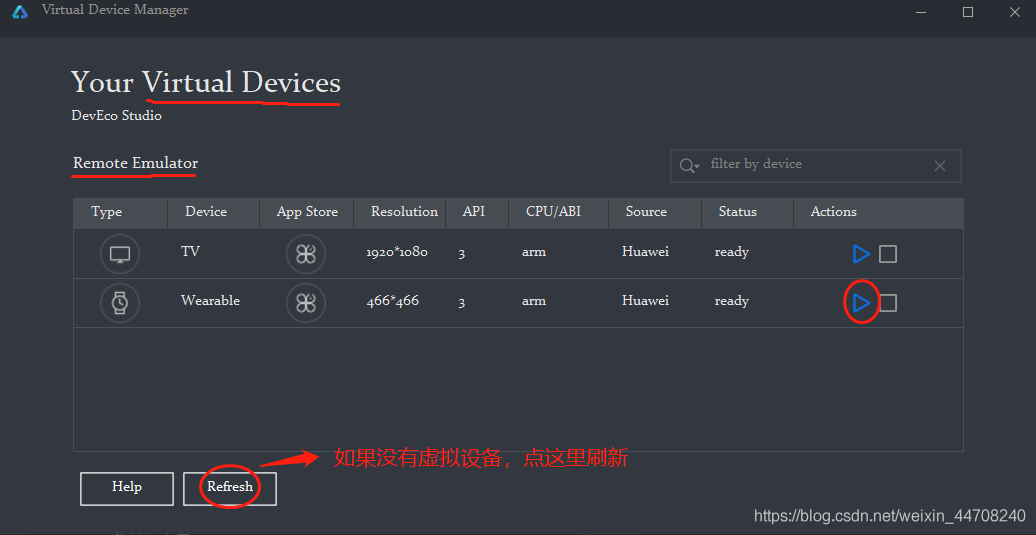Open App Store icon for Wearable
Screen dimensions: 1036x535
pos(306,302)
